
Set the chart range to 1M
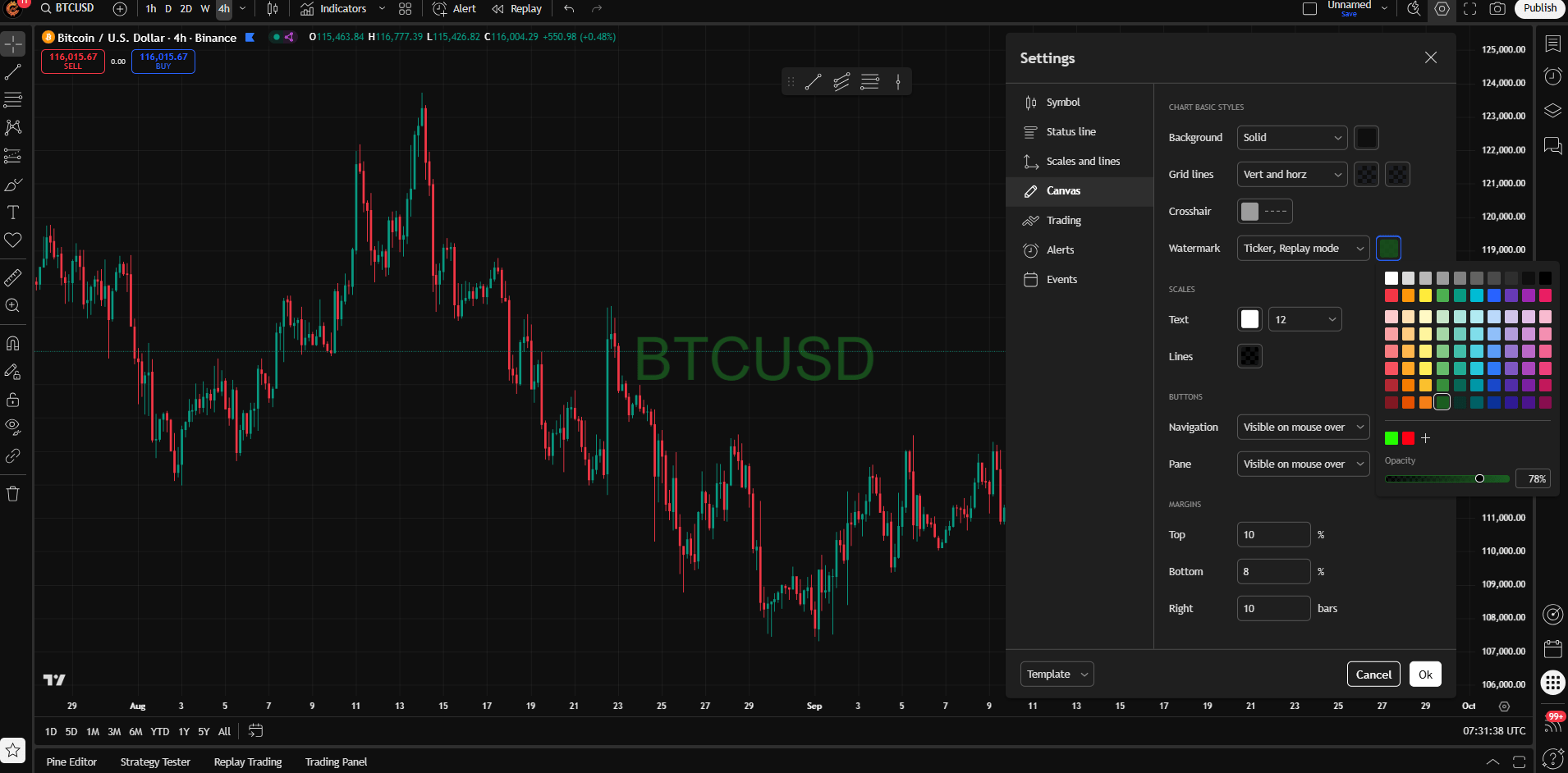pyautogui.click(x=93, y=731)
